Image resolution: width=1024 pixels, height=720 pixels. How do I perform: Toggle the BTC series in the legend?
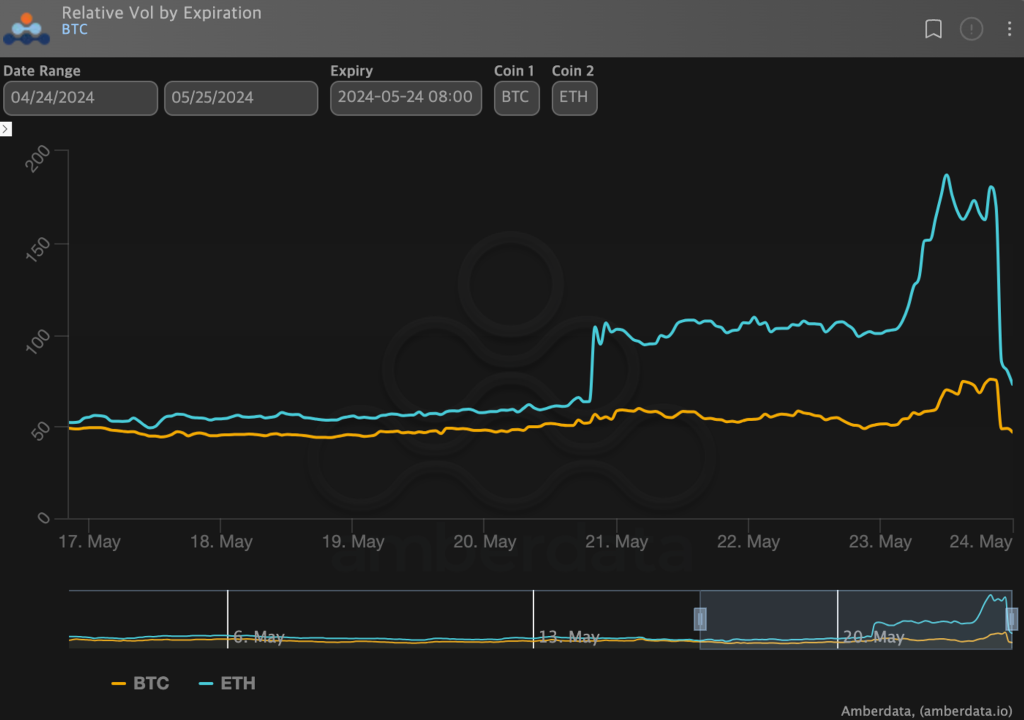140,684
